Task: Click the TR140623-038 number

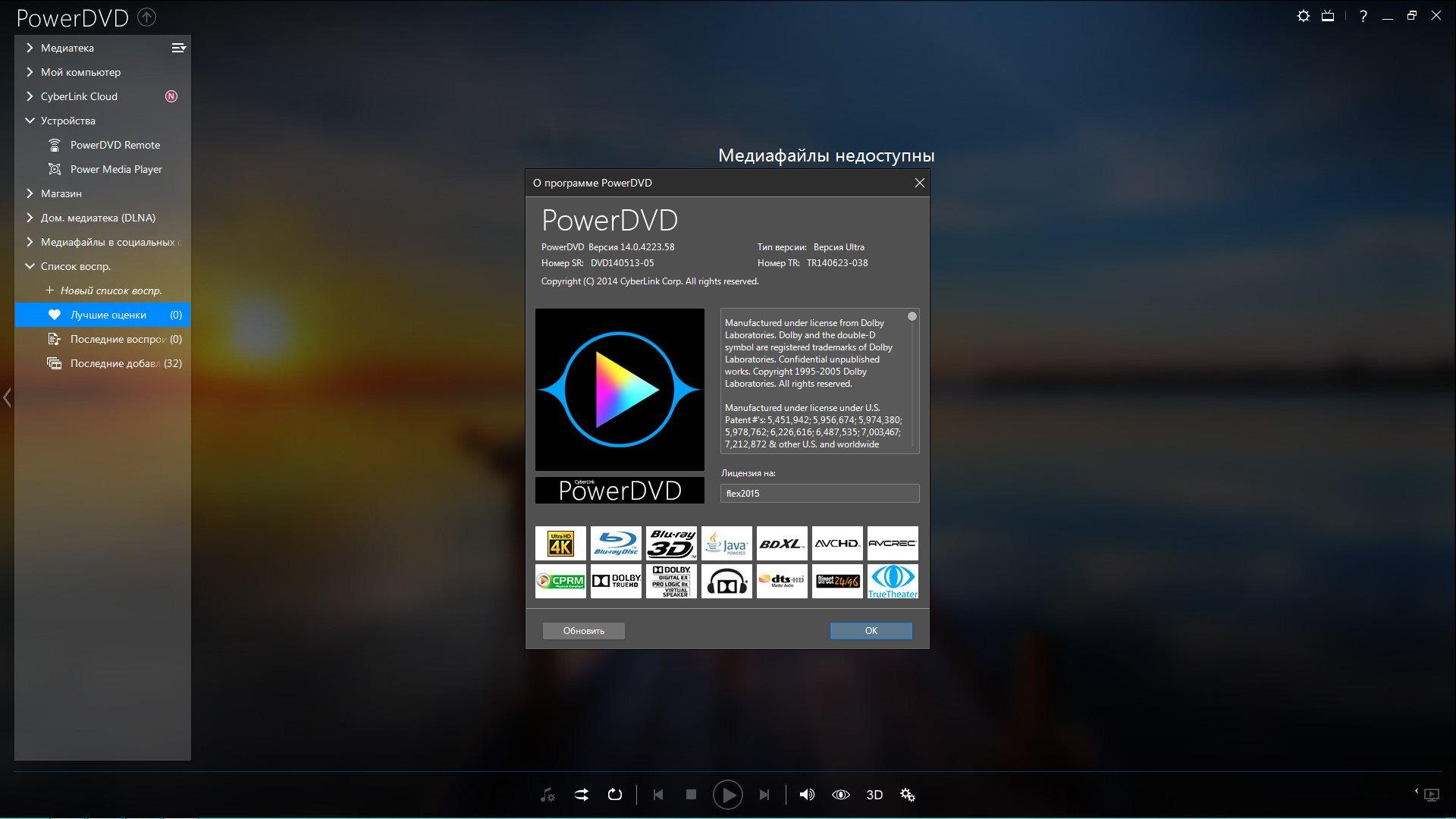Action: 837,263
